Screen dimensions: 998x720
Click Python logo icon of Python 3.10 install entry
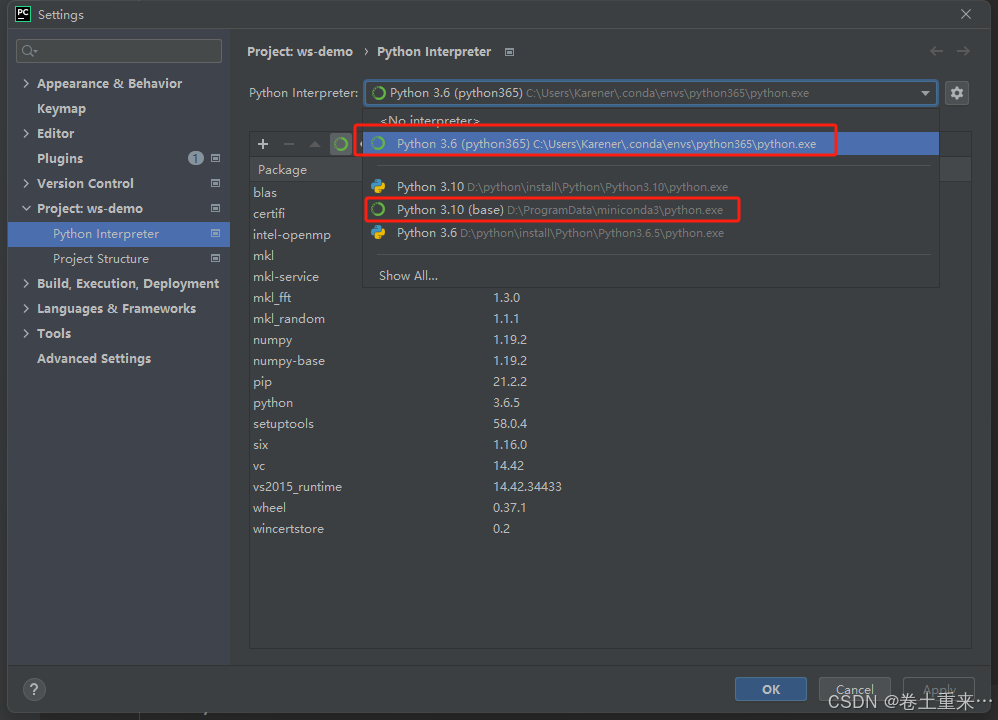point(378,187)
